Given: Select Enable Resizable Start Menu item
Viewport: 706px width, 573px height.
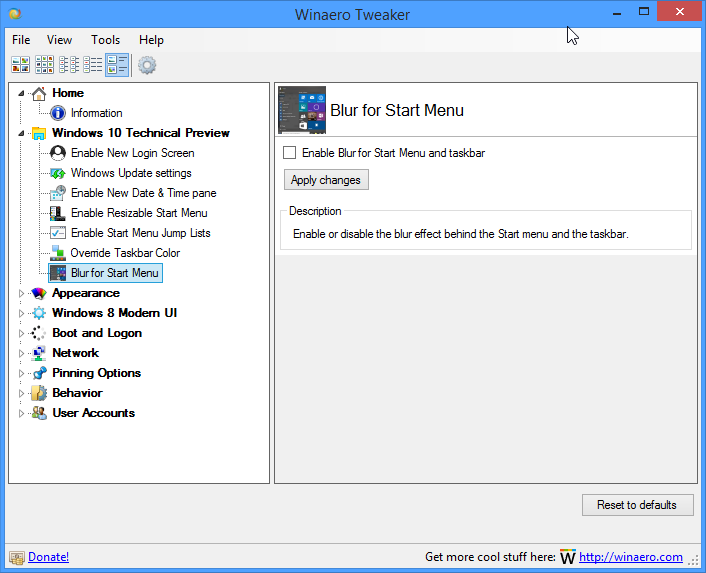Looking at the screenshot, I should [x=139, y=213].
